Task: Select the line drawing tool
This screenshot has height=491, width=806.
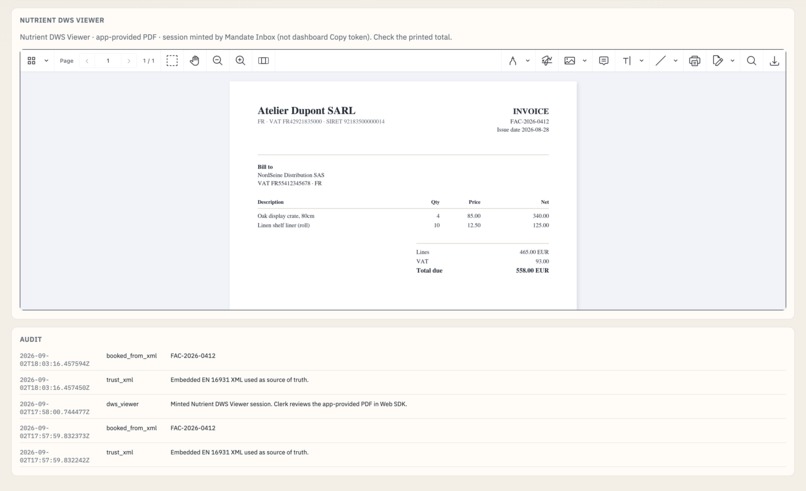Action: point(661,61)
